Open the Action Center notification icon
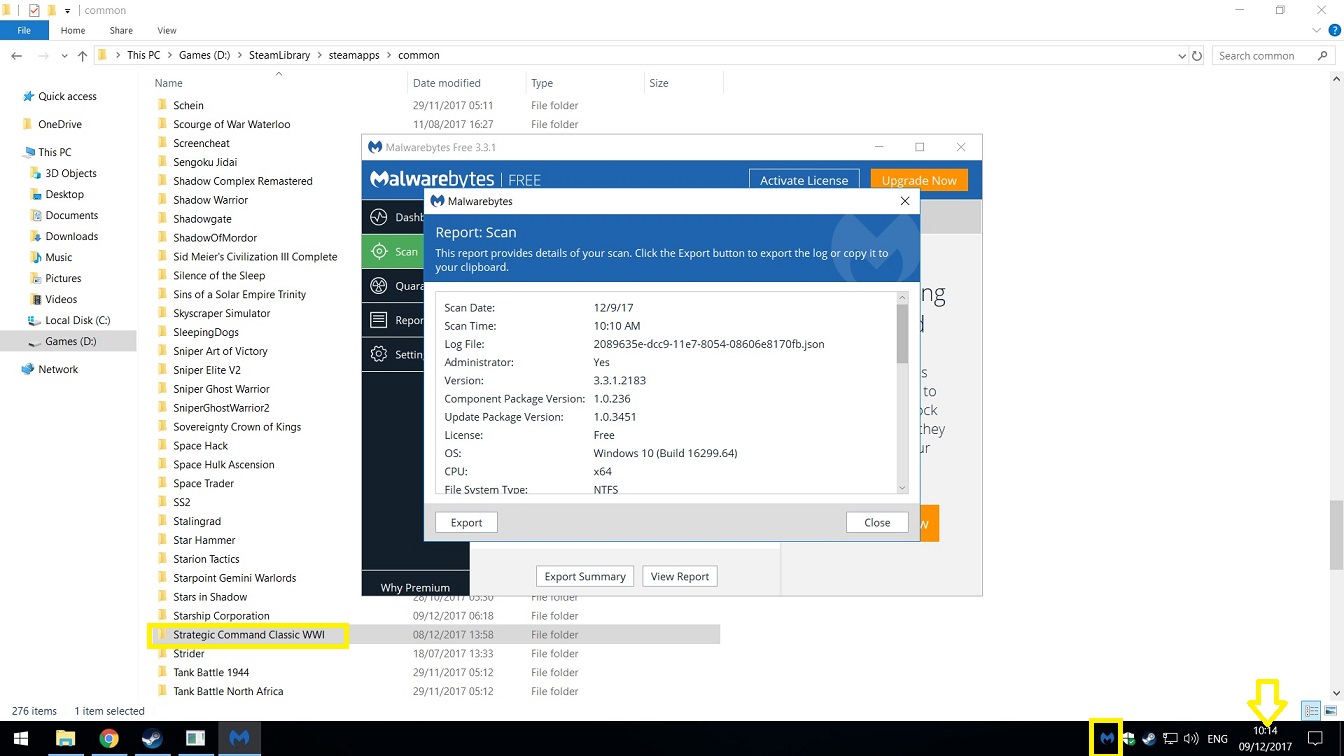Image resolution: width=1344 pixels, height=756 pixels. click(1315, 739)
